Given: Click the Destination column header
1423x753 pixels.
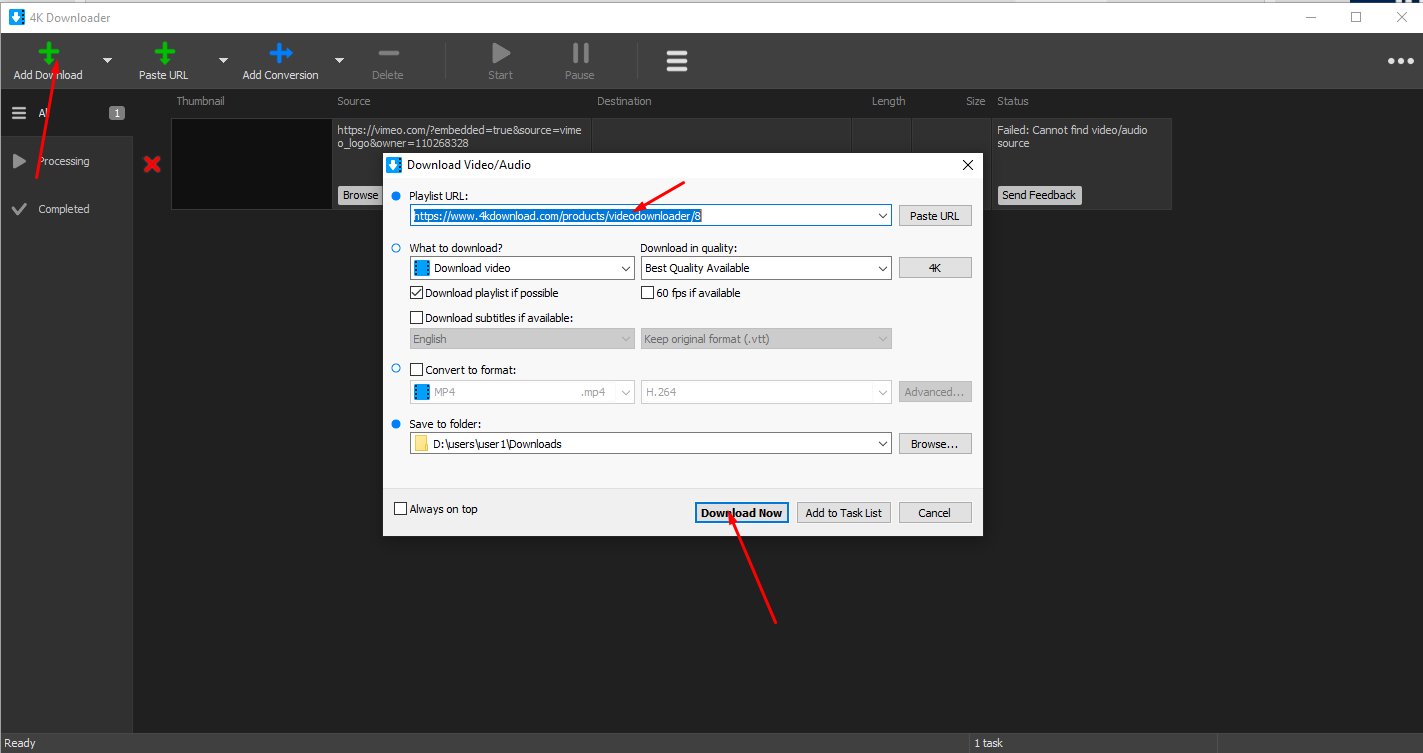Looking at the screenshot, I should (624, 101).
